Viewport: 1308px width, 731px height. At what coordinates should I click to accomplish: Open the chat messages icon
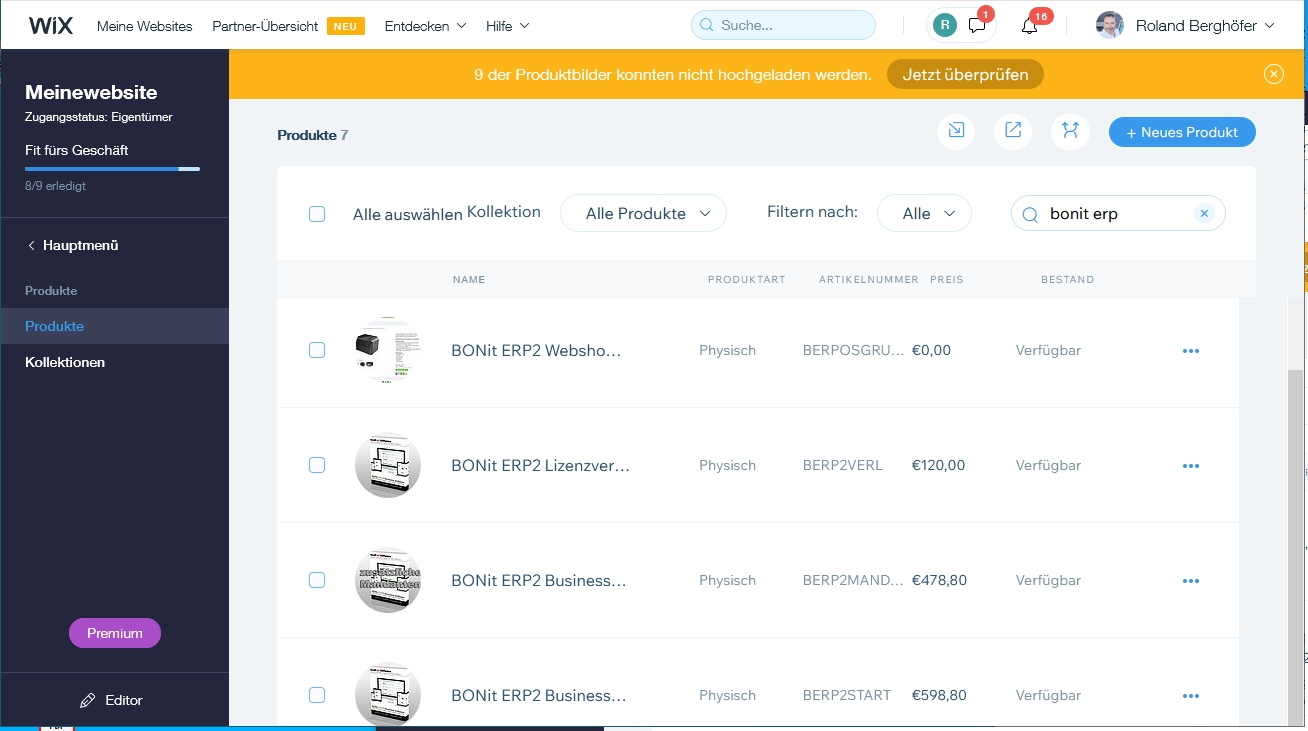977,26
